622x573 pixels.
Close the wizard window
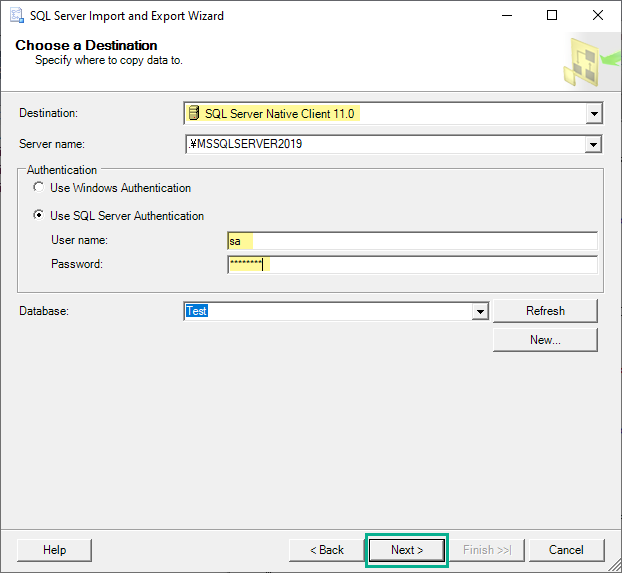pyautogui.click(x=598, y=15)
